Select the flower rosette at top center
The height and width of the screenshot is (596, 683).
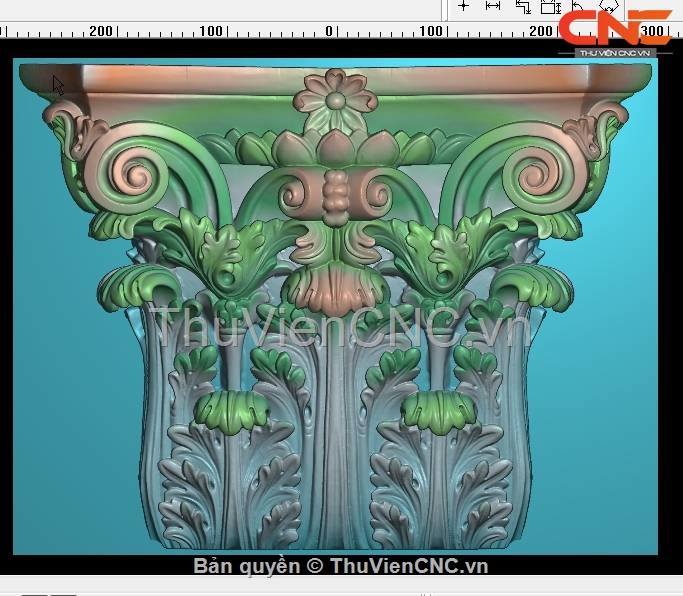pyautogui.click(x=335, y=98)
